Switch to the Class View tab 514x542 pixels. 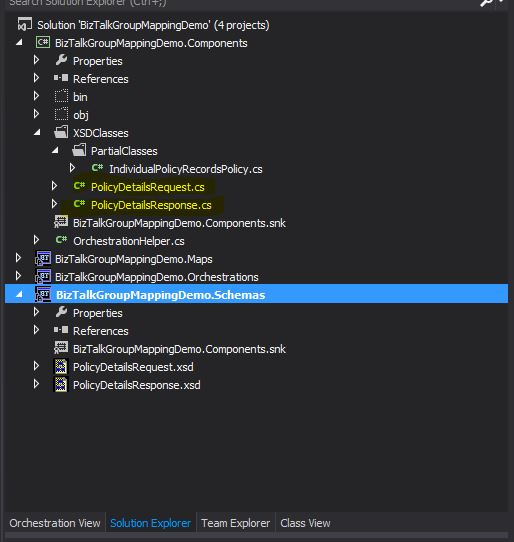click(305, 523)
